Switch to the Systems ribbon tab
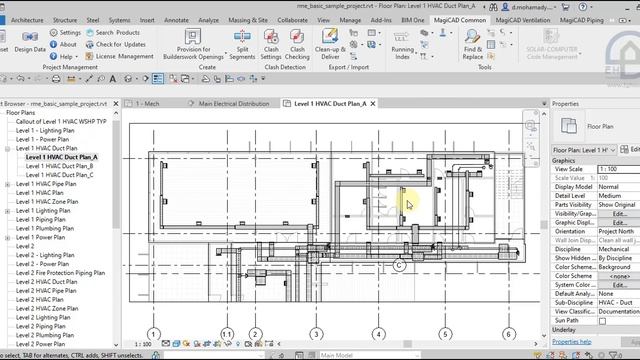Image resolution: width=640 pixels, height=360 pixels. (x=120, y=20)
